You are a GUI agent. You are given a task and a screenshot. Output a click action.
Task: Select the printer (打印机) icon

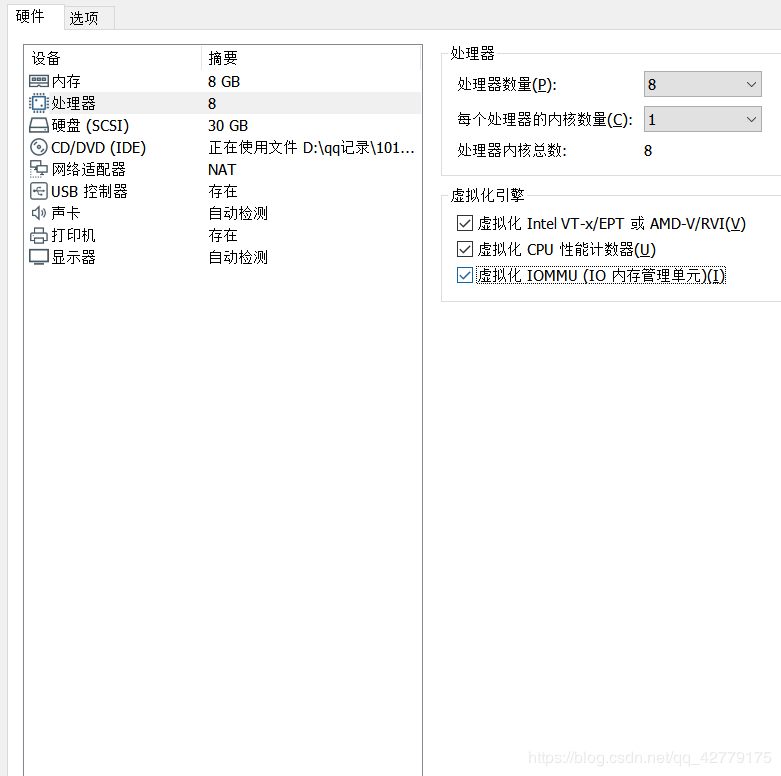[39, 235]
